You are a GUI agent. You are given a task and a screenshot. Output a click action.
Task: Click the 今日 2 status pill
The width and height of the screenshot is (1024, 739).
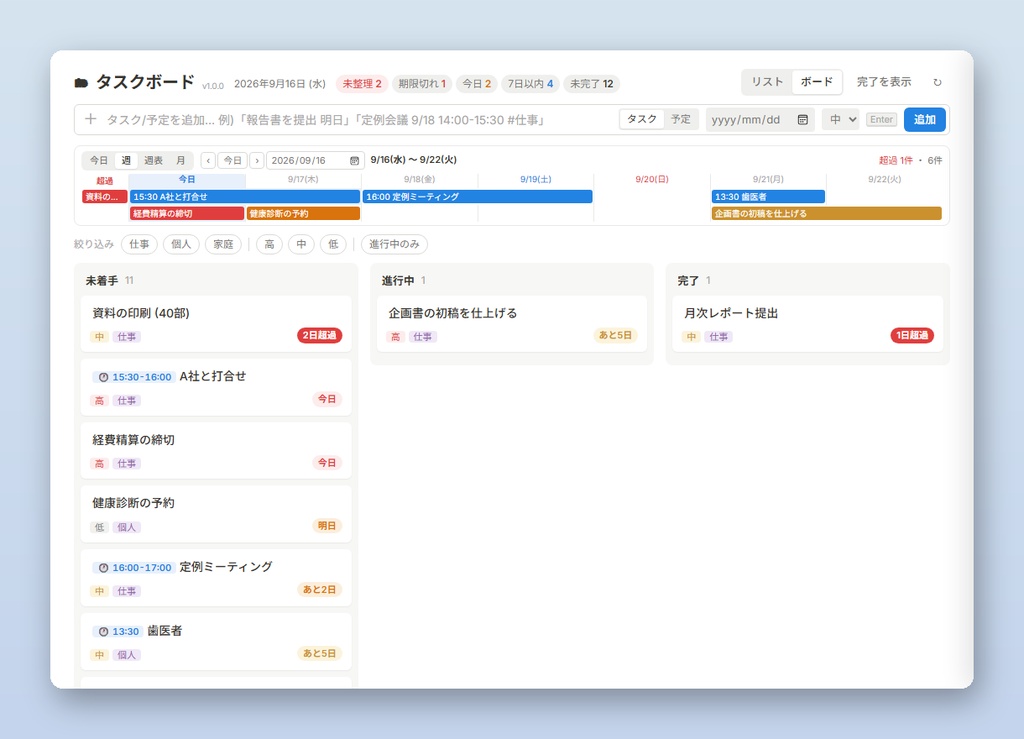tap(477, 84)
